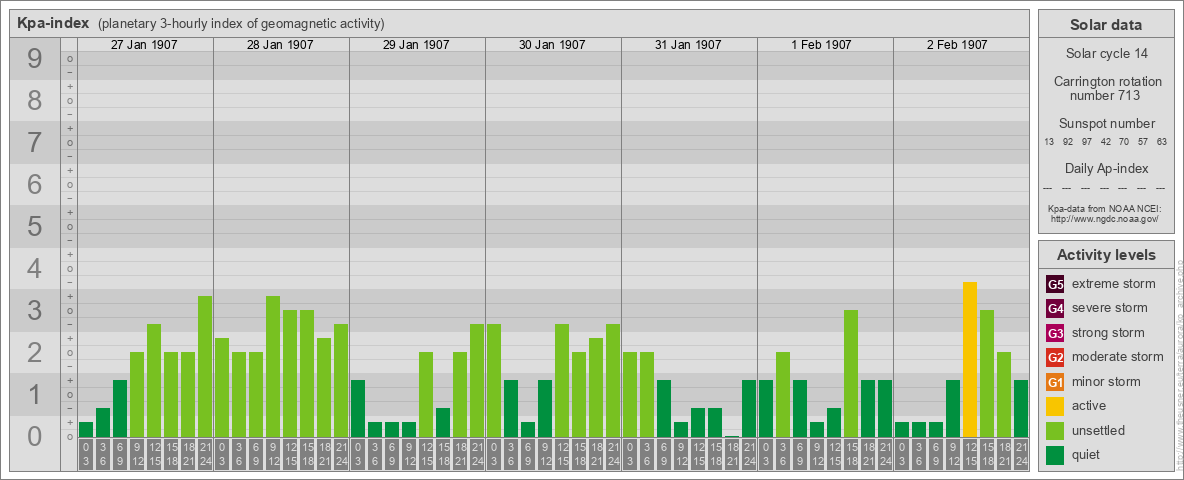Click the G1 minor storm legend icon
The image size is (1184, 480).
[x=1055, y=382]
